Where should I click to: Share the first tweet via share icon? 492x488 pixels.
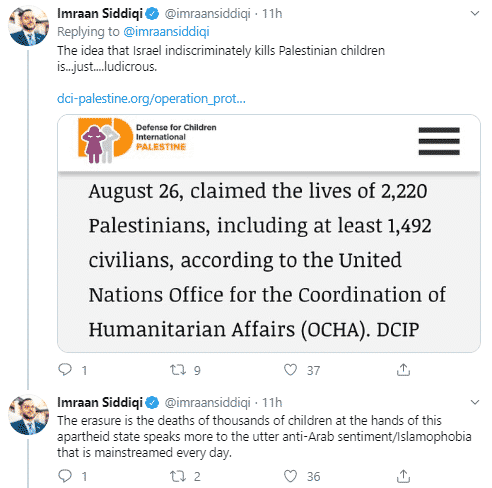click(x=403, y=370)
